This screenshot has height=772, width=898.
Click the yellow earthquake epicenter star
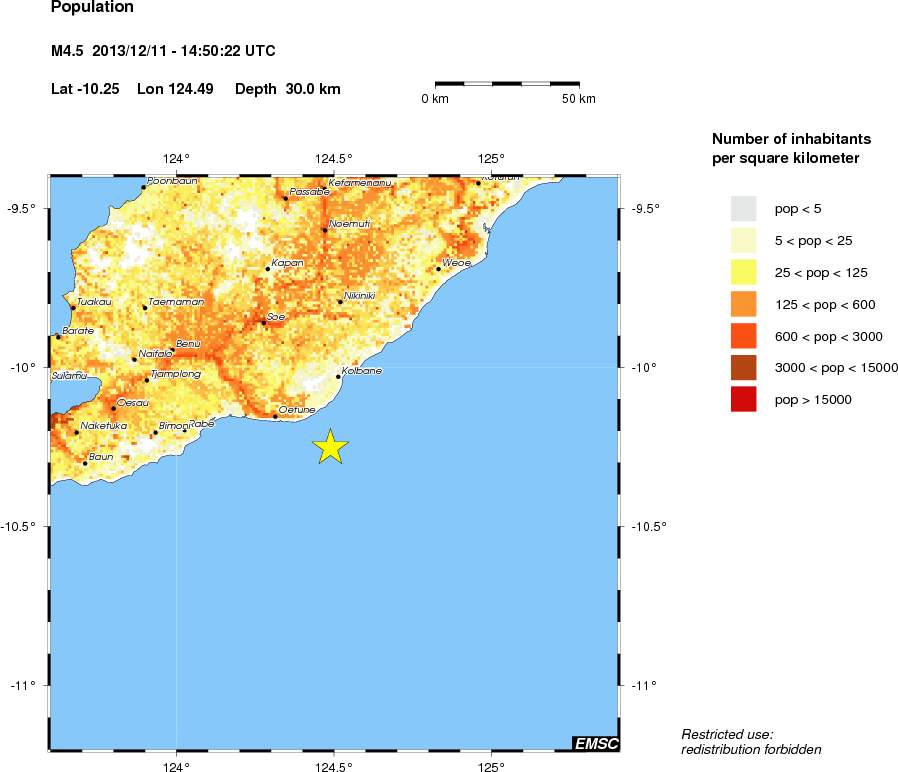pyautogui.click(x=331, y=446)
